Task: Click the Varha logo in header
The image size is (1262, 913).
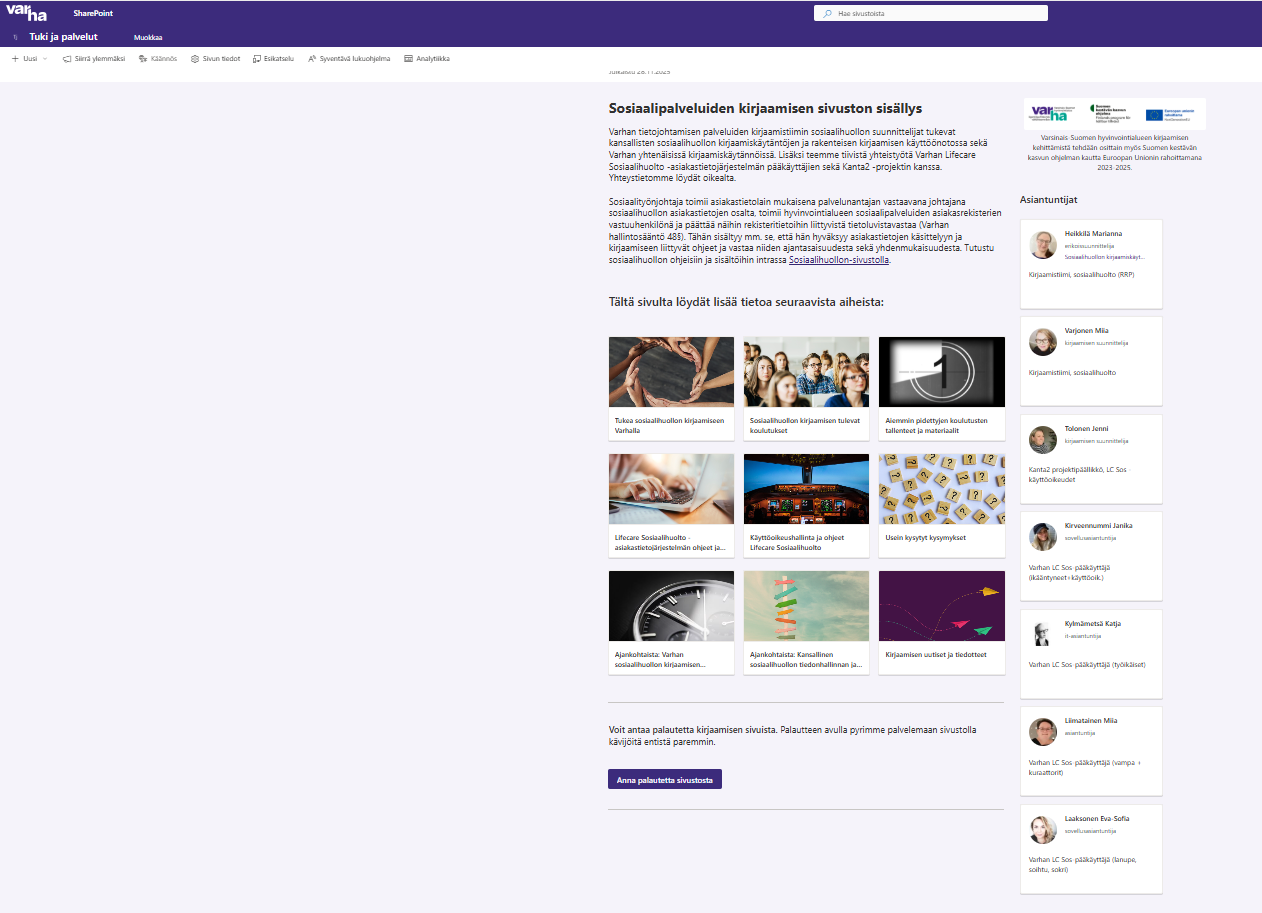Action: 25,13
